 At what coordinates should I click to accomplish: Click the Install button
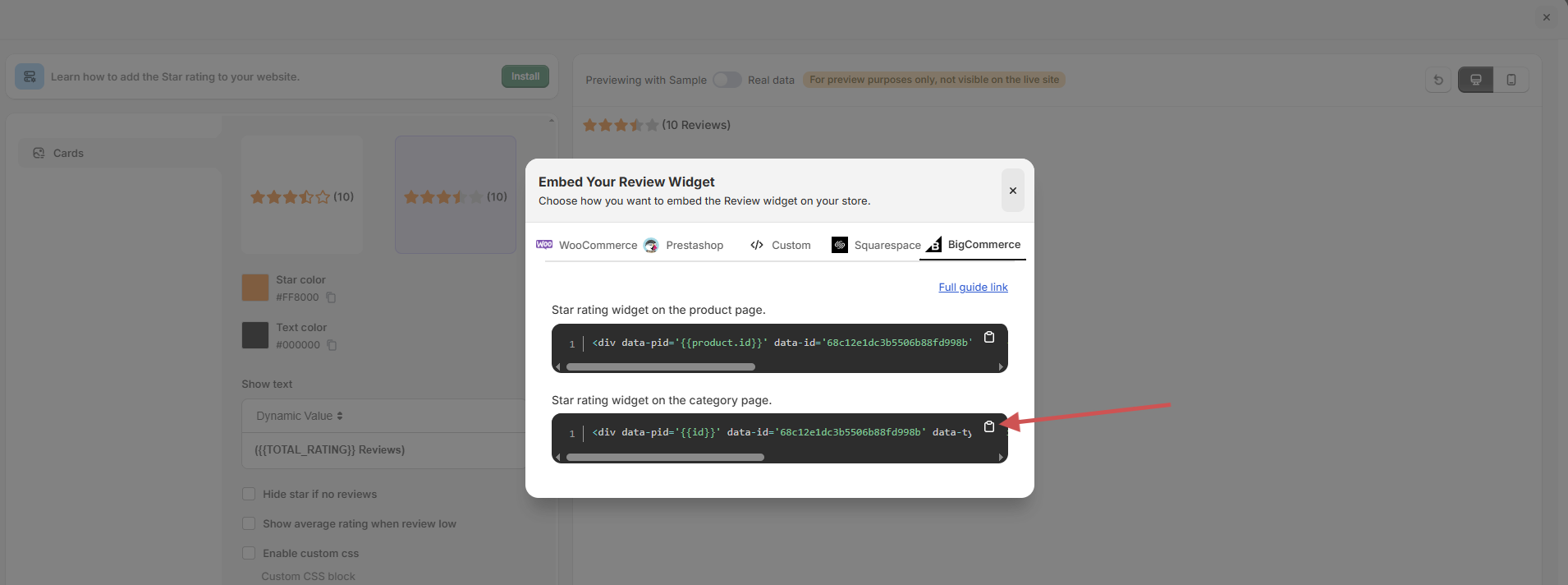point(525,76)
